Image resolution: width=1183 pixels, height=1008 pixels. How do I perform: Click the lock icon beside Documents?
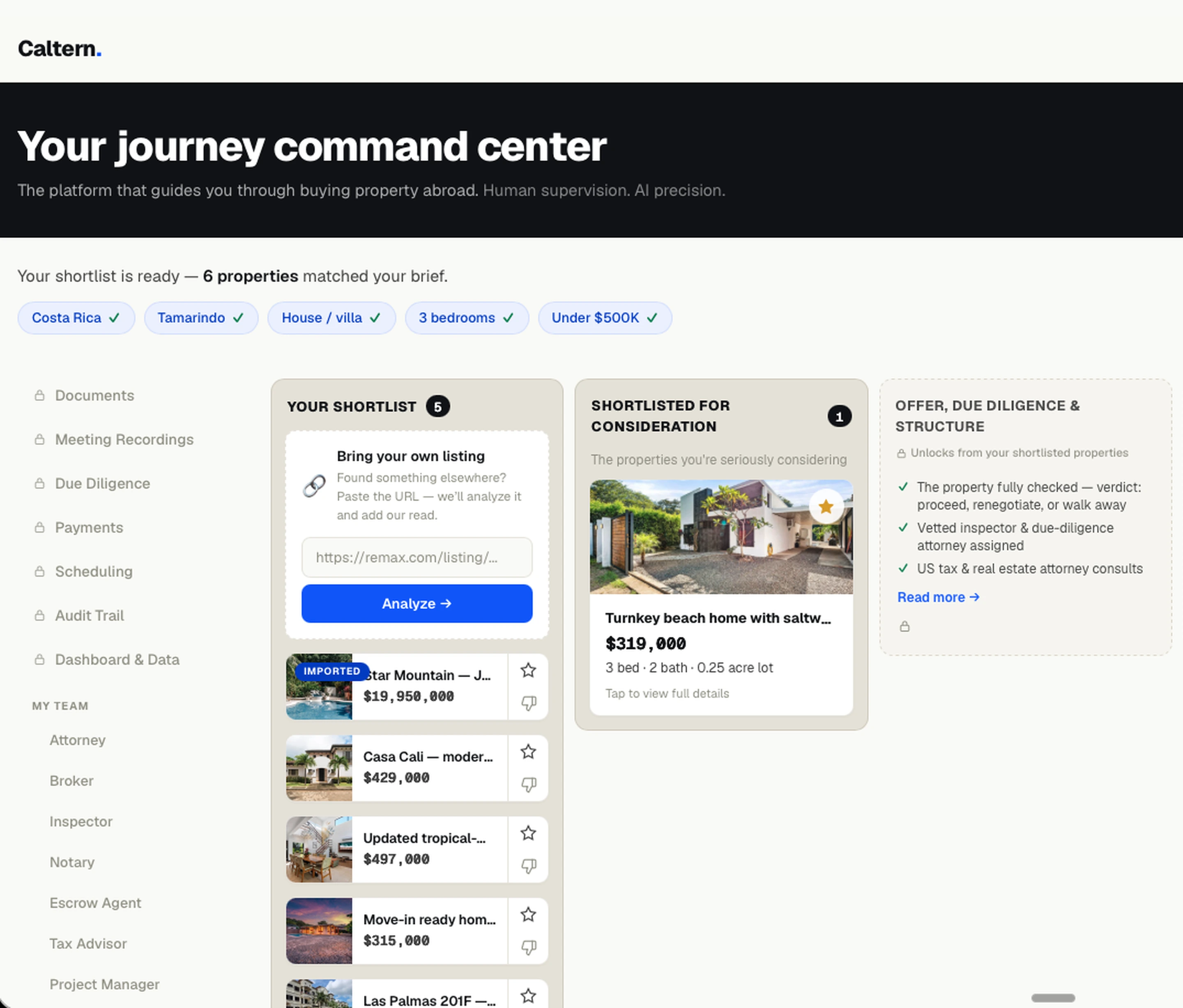[39, 395]
